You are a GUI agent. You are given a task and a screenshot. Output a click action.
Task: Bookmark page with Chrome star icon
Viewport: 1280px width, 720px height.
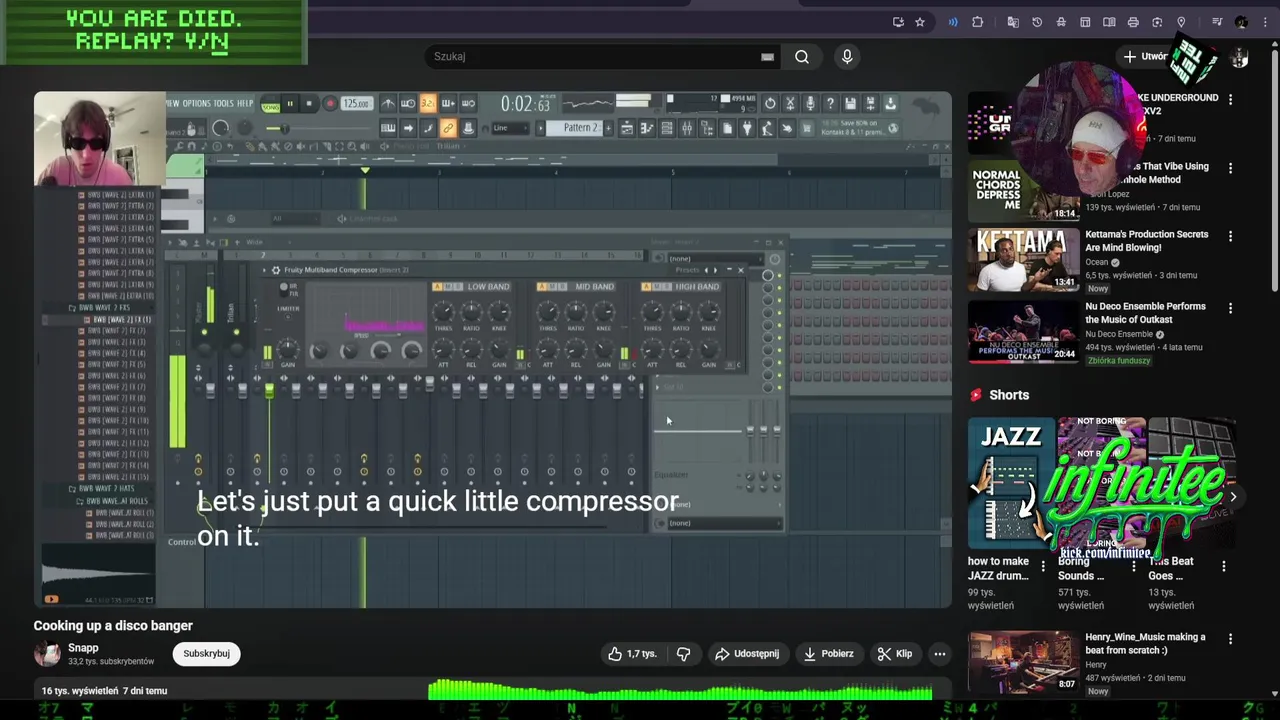(920, 22)
